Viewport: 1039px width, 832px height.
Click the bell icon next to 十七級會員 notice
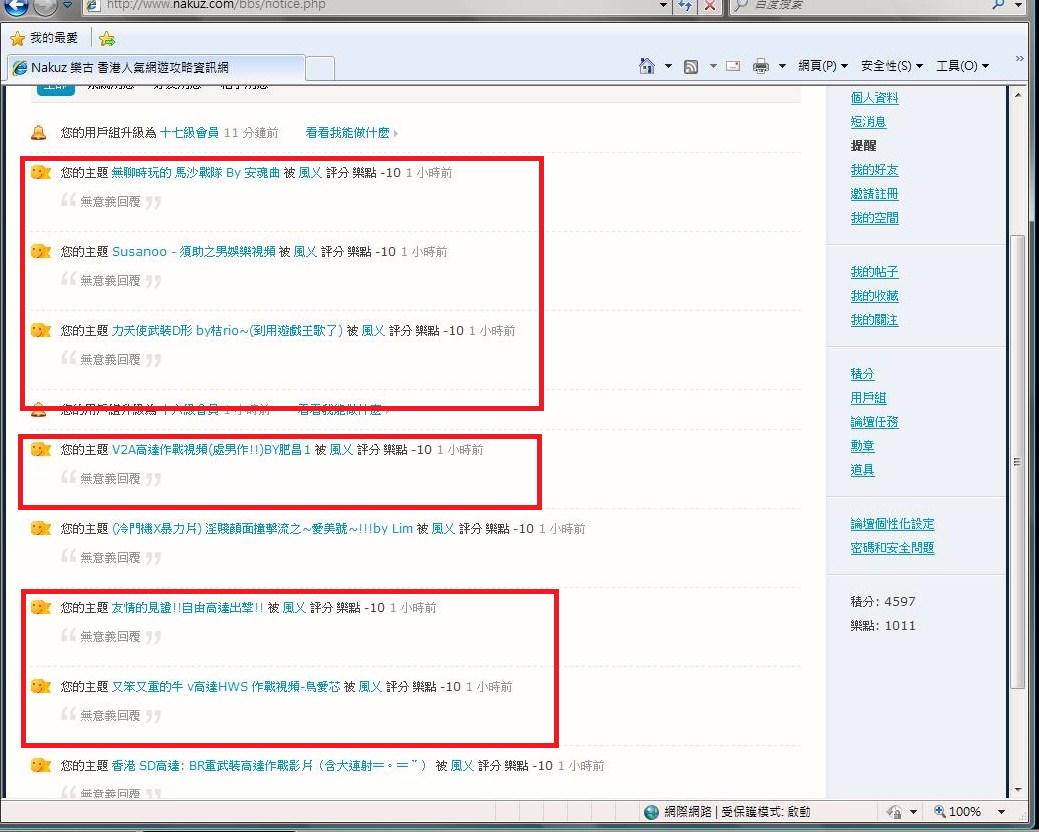click(39, 132)
